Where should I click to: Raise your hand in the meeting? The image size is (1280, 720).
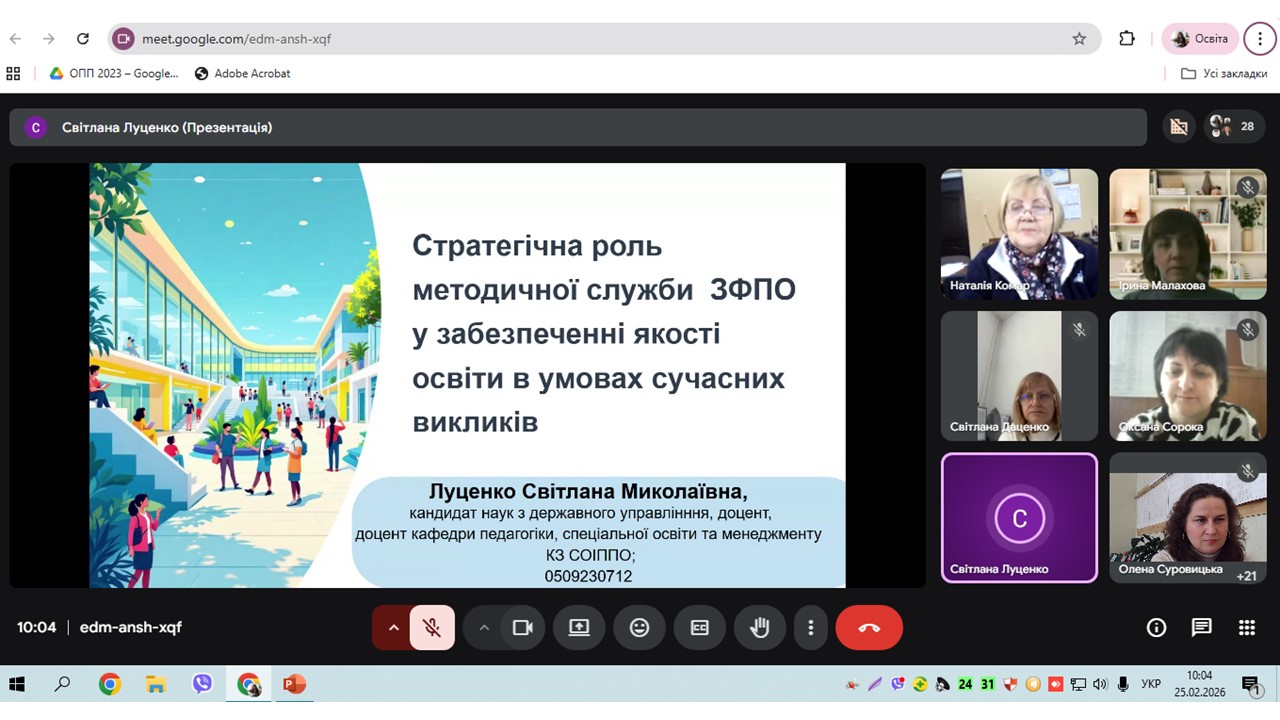coord(760,628)
